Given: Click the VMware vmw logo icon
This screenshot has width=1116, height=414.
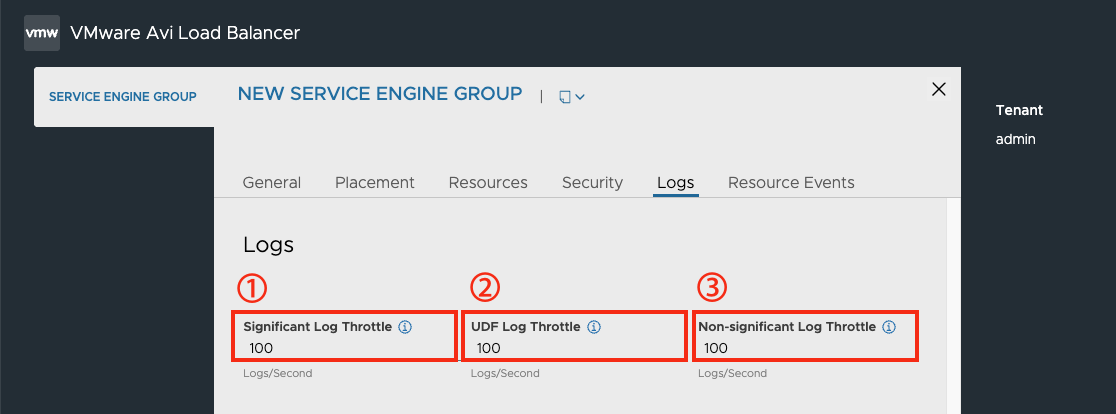Looking at the screenshot, I should [x=42, y=33].
